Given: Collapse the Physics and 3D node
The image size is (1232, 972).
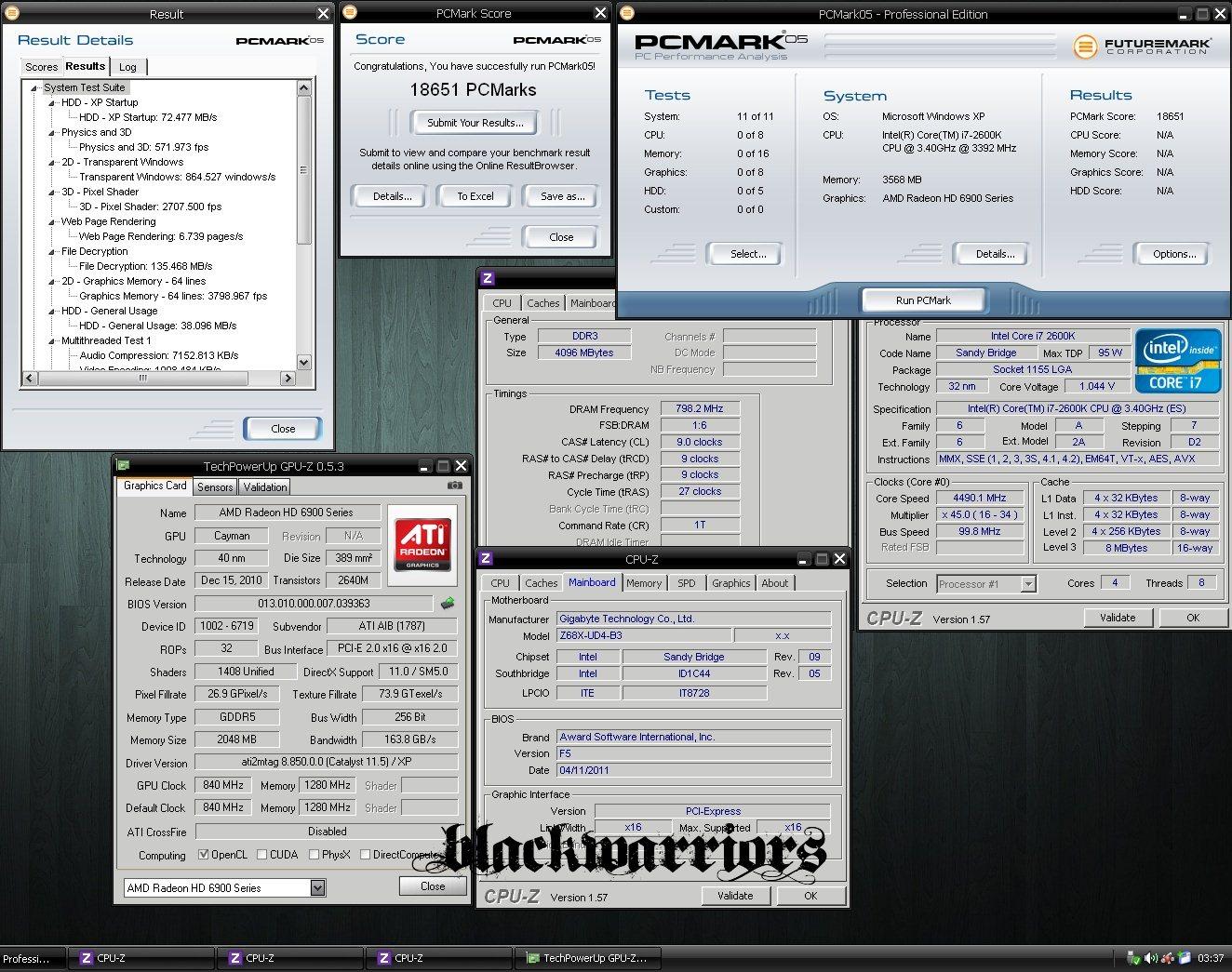Looking at the screenshot, I should click(52, 133).
